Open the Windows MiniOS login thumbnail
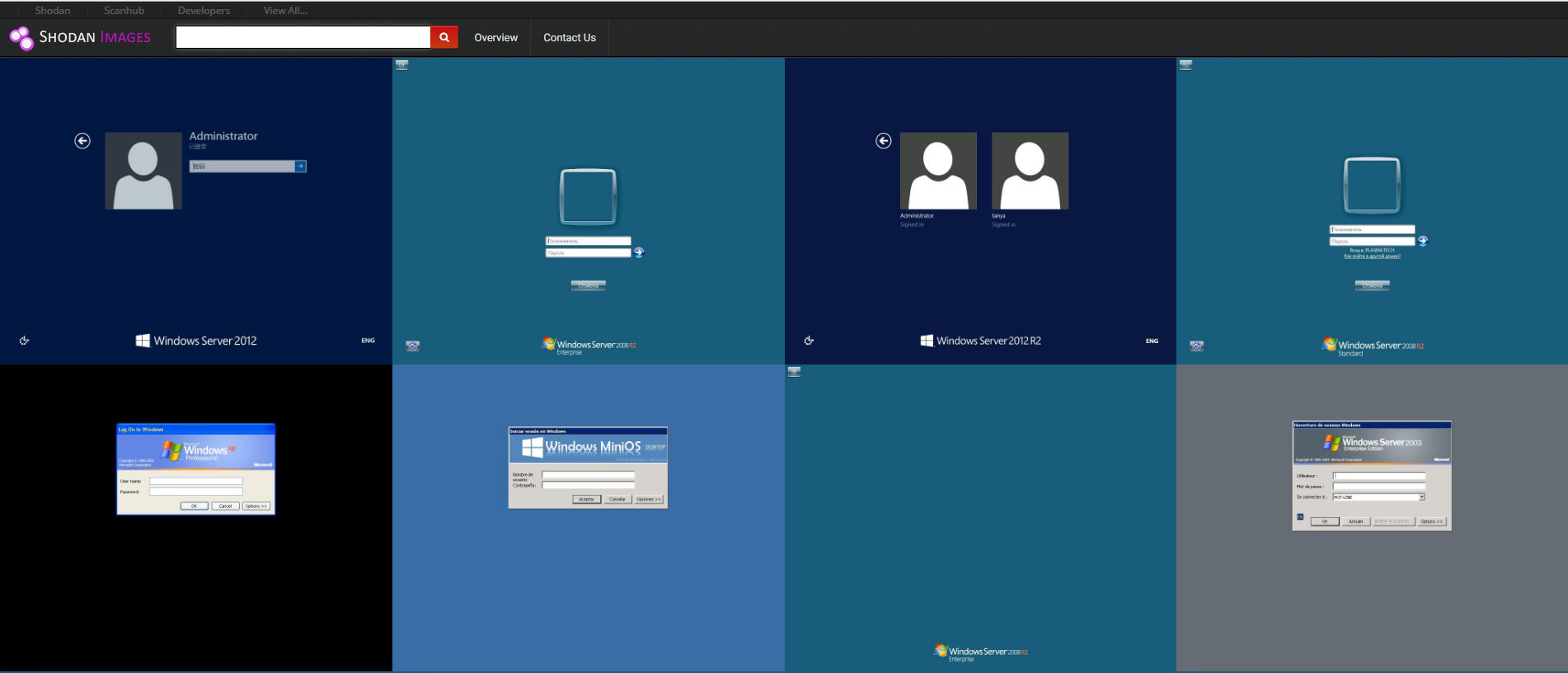The width and height of the screenshot is (1568, 673). (589, 518)
